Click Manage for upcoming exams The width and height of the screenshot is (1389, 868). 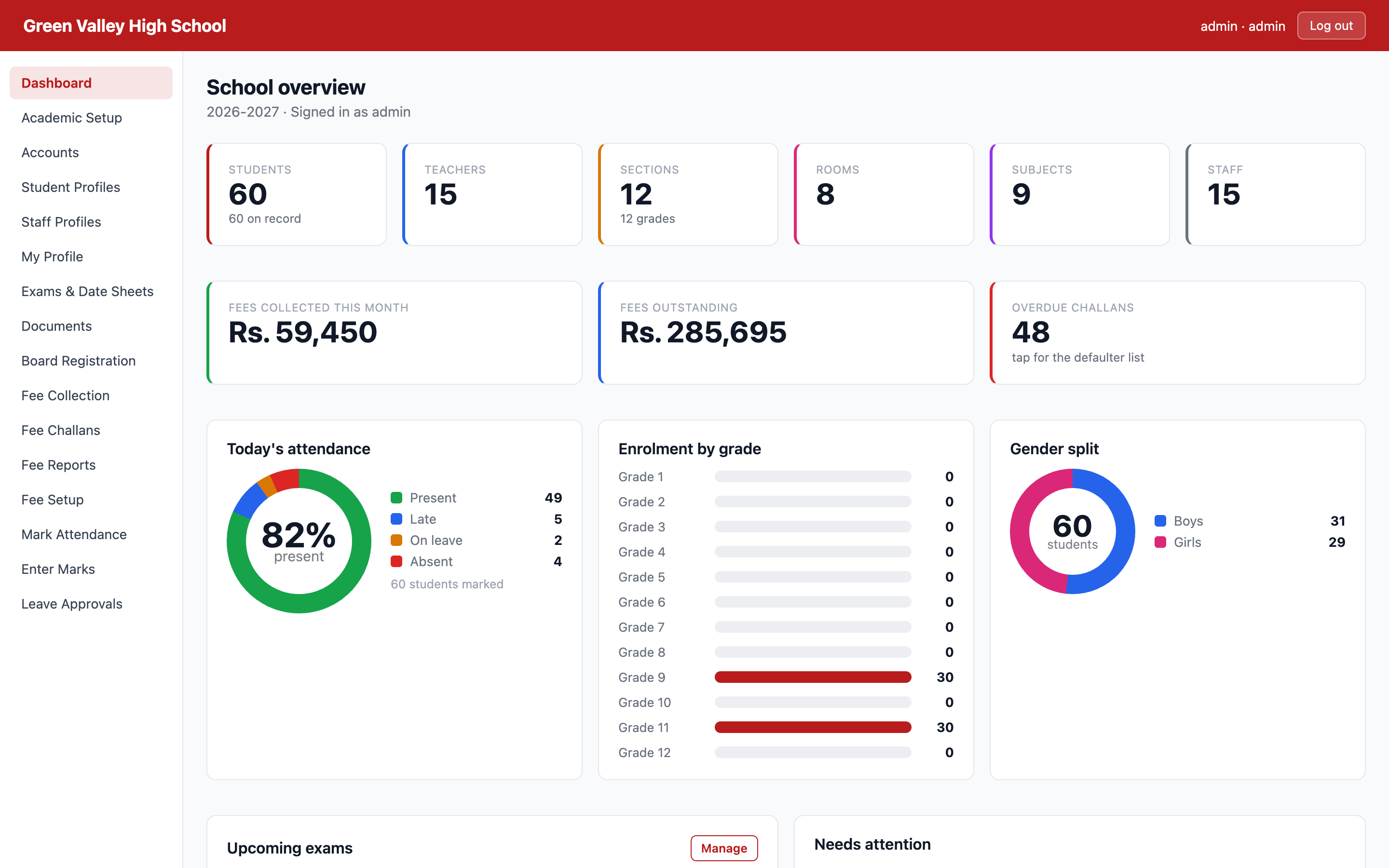pos(724,848)
